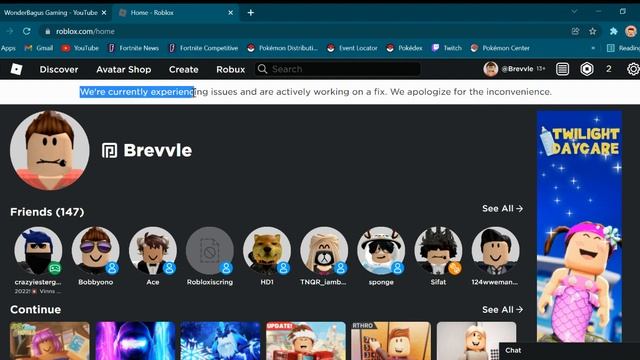The width and height of the screenshot is (640, 360).
Task: Open the purple glowing game thumbnail
Action: click(135, 341)
